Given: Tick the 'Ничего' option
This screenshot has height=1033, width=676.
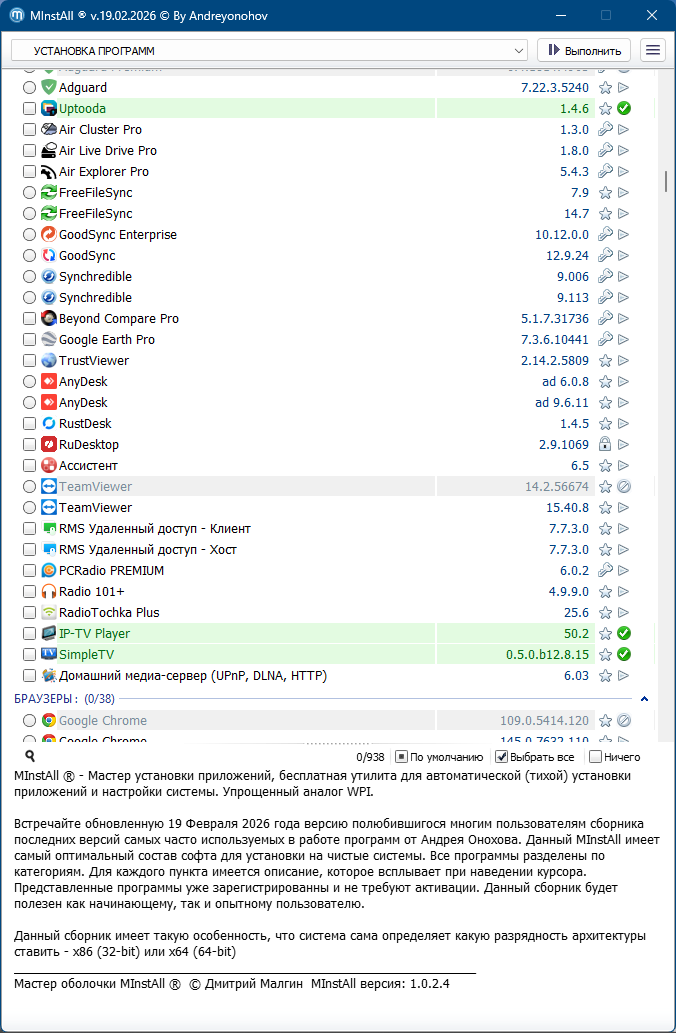Looking at the screenshot, I should tap(596, 757).
